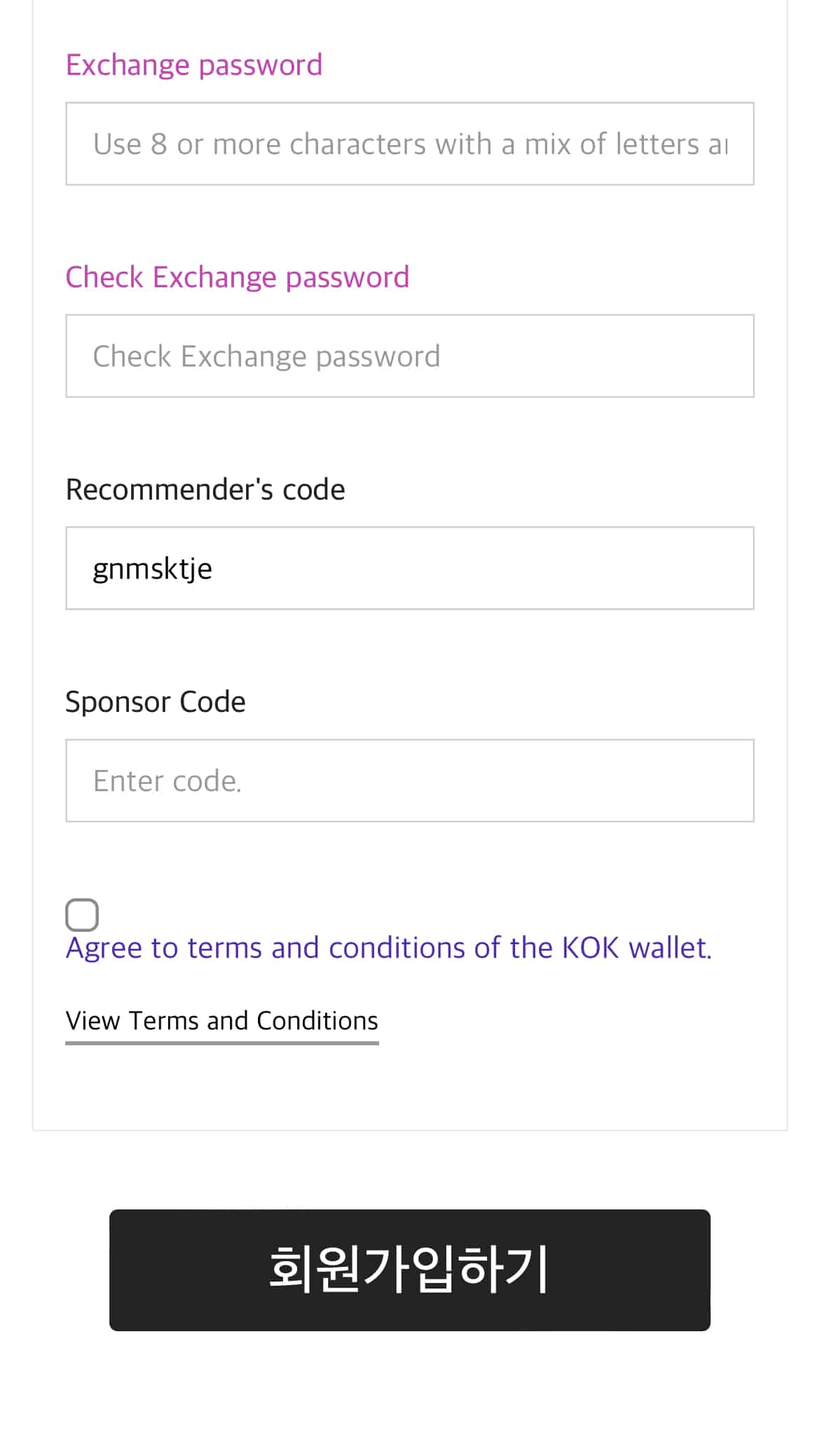Click the password hint placeholder text

coord(409,143)
